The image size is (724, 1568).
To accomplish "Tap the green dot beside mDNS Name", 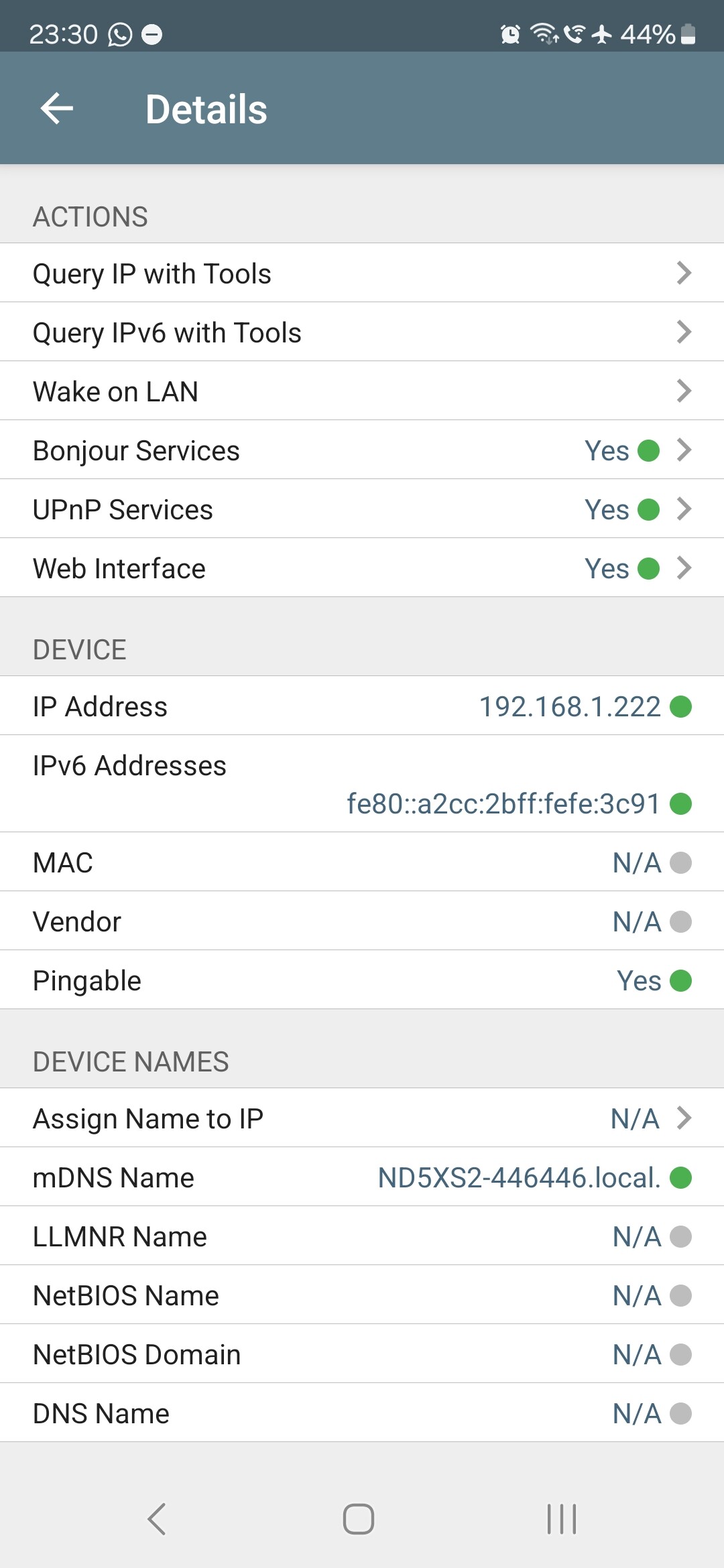I will pos(680,1177).
